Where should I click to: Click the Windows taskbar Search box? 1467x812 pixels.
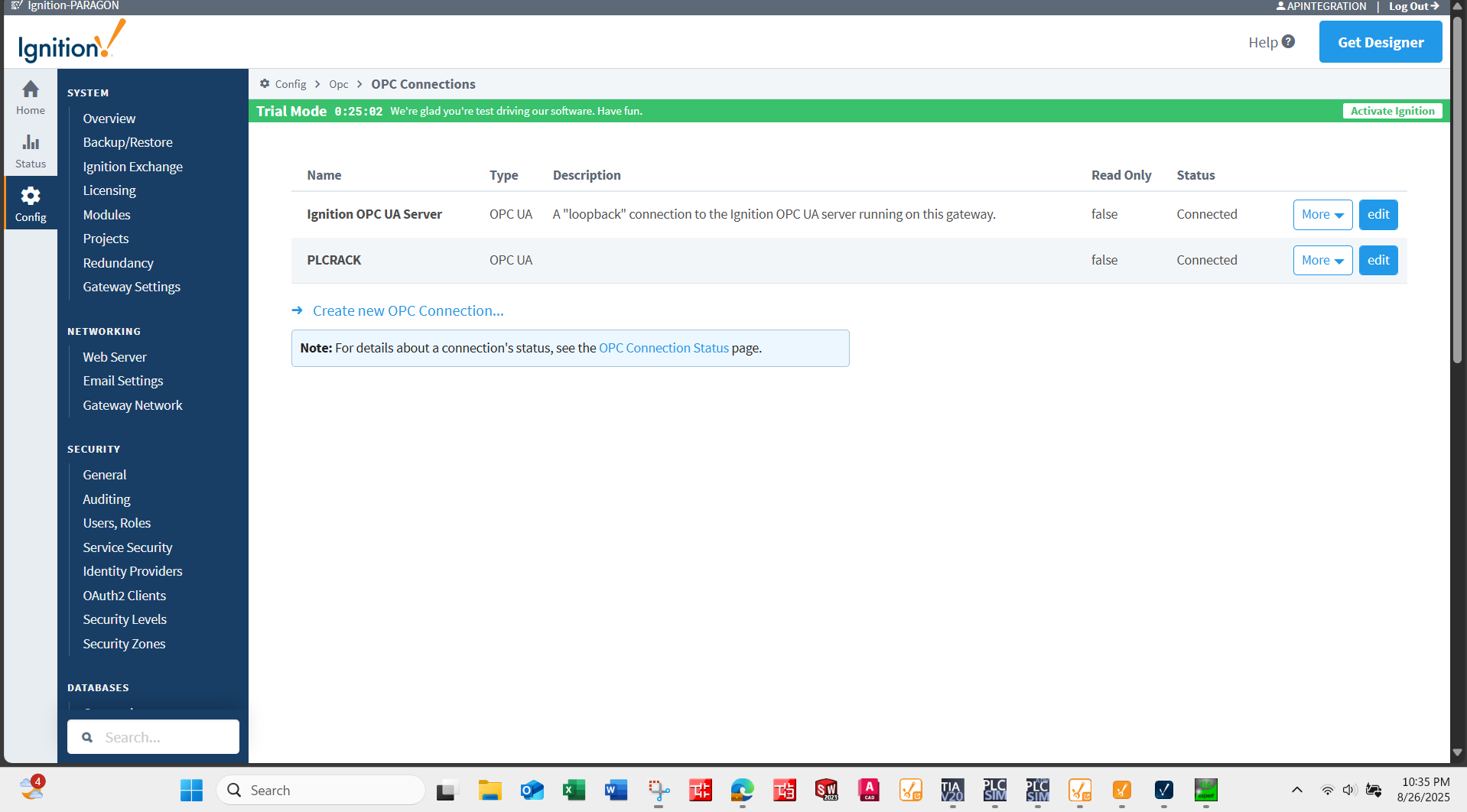pyautogui.click(x=321, y=790)
